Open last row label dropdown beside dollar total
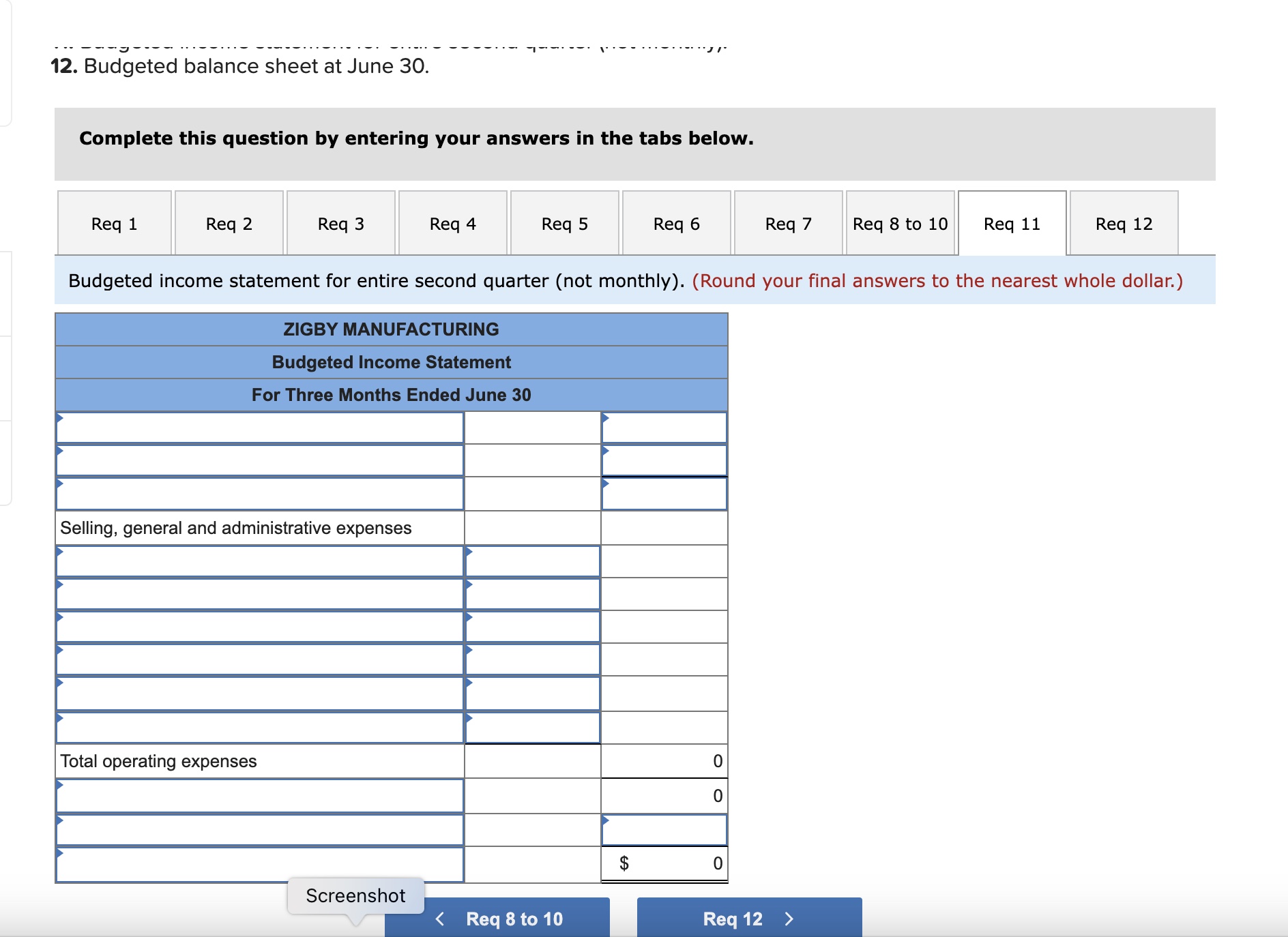 coord(260,865)
